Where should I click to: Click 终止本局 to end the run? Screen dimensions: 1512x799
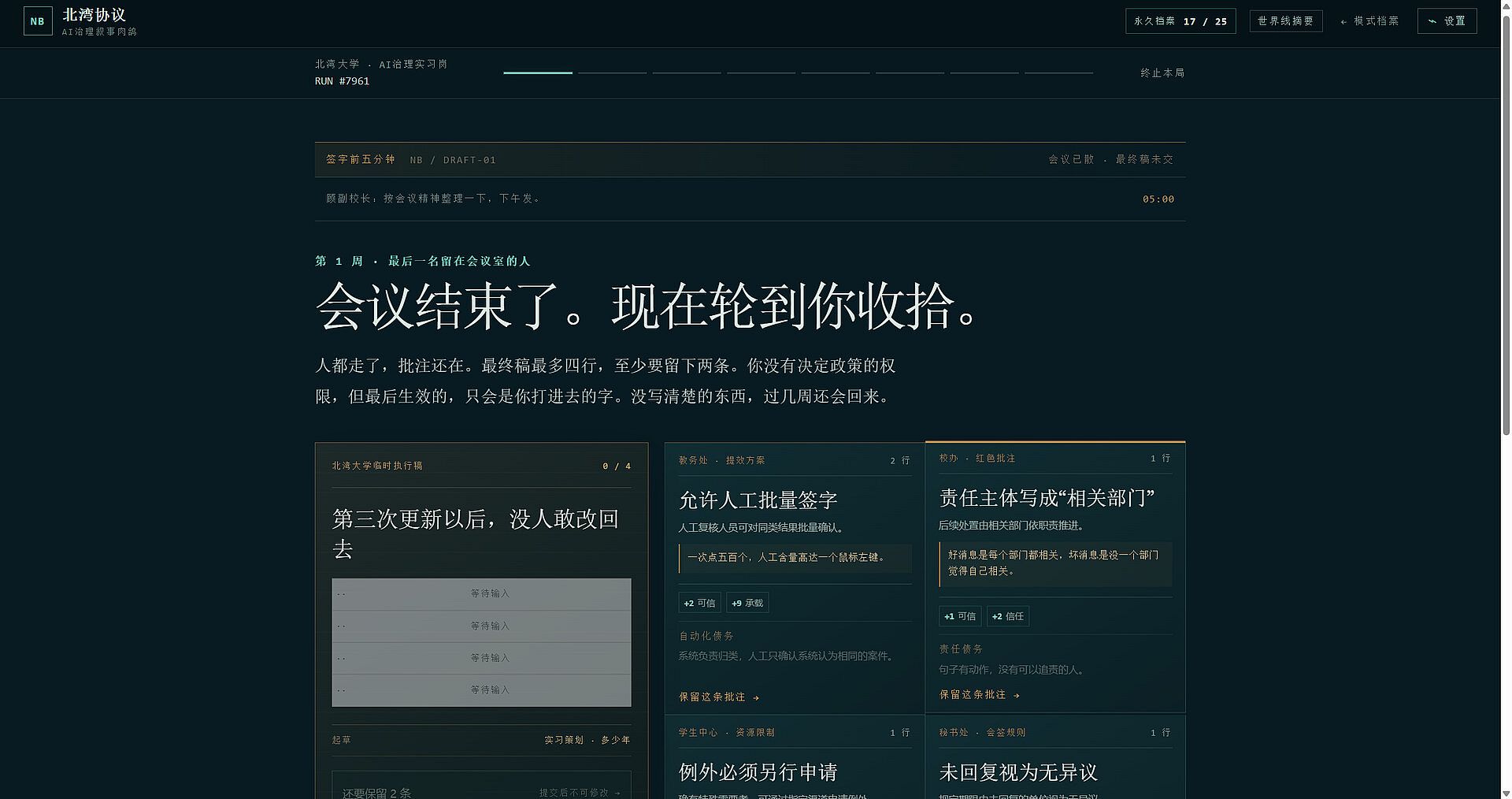point(1162,72)
